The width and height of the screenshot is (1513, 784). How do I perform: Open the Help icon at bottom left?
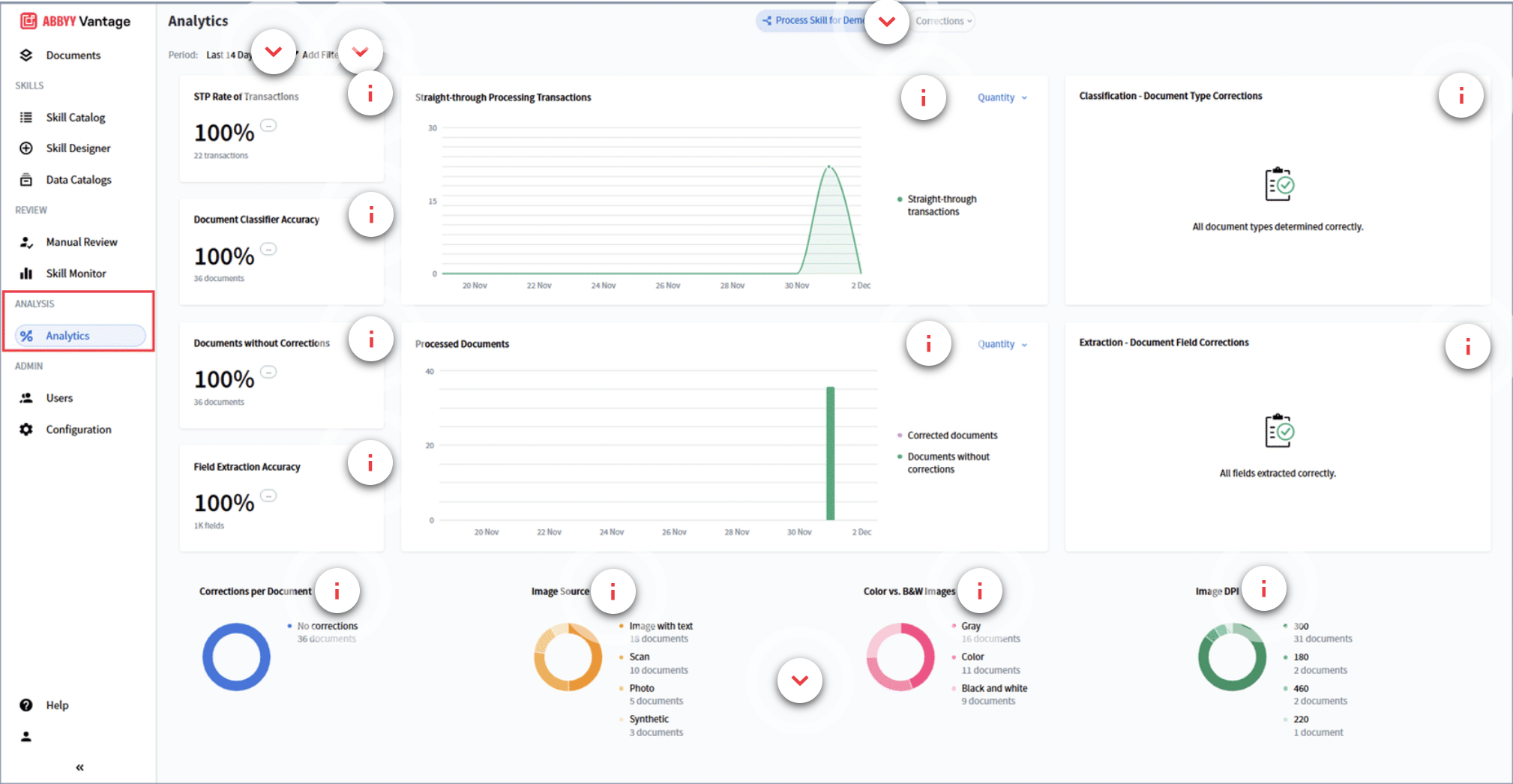click(27, 705)
